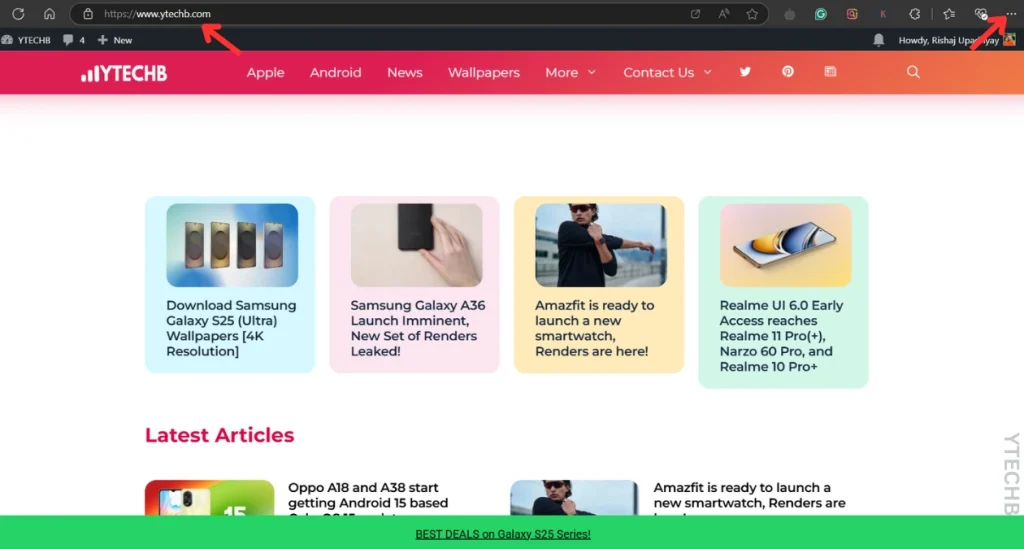
Task: Open the News menu item
Action: click(x=405, y=72)
